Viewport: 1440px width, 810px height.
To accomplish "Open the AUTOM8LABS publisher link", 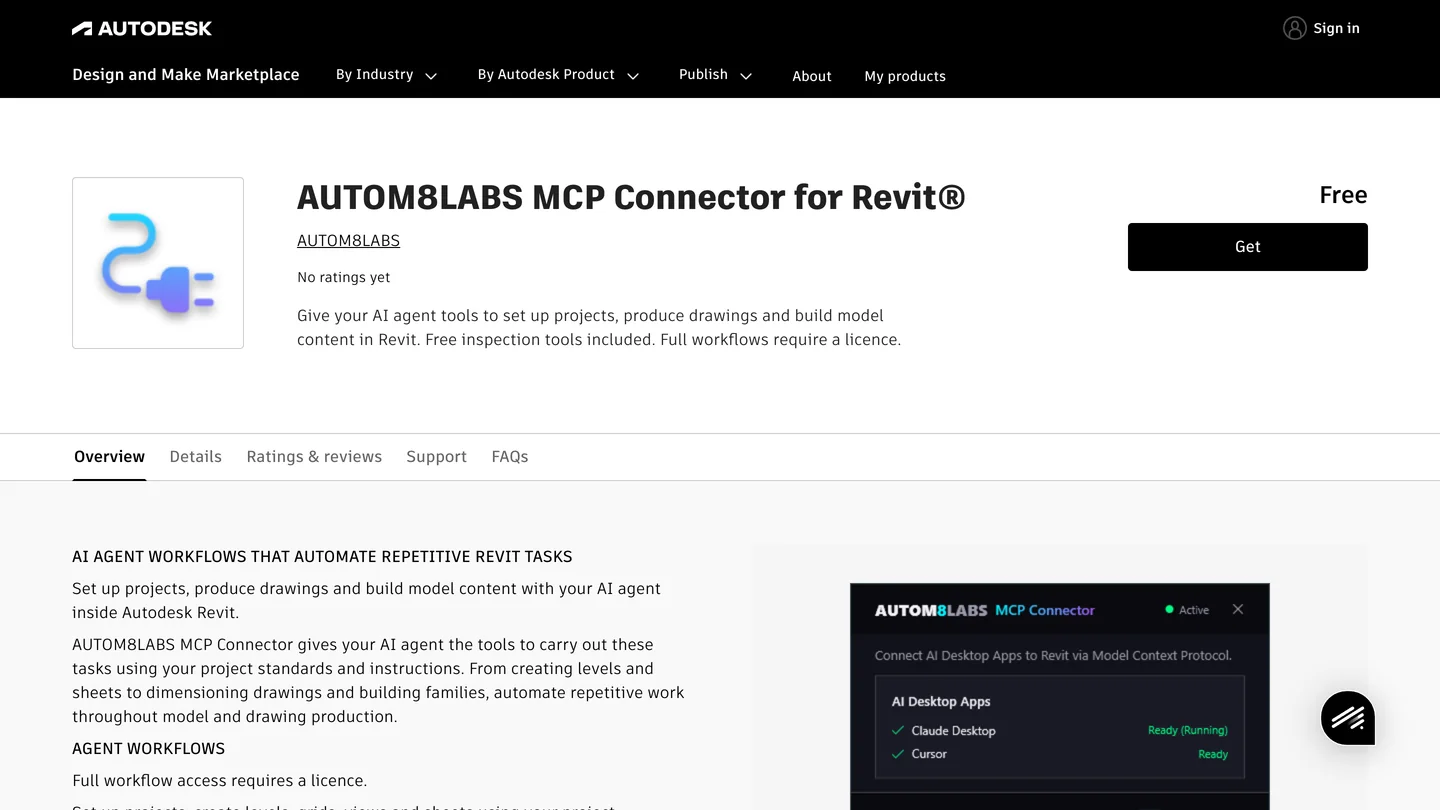I will (x=348, y=241).
